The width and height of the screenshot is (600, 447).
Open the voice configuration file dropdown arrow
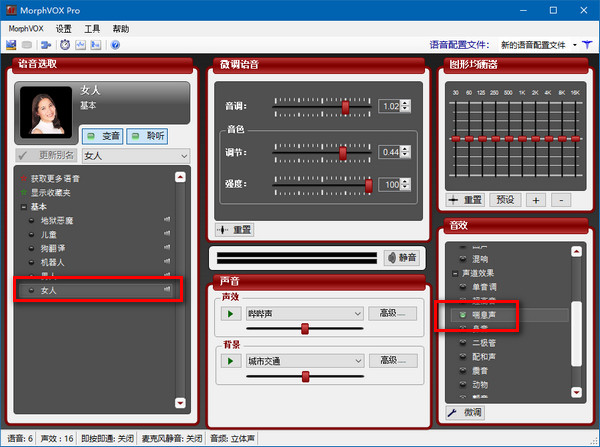coord(575,45)
